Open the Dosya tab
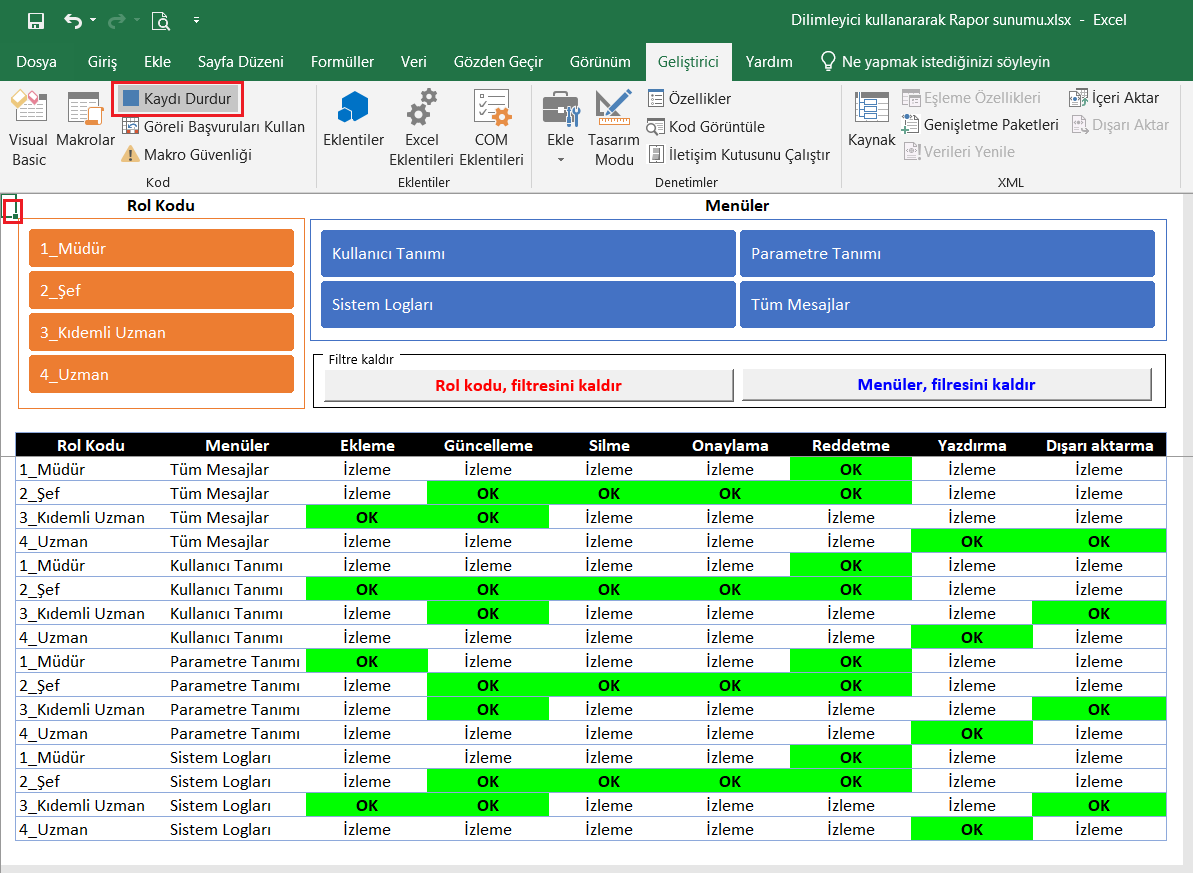The height and width of the screenshot is (873, 1193). [37, 62]
